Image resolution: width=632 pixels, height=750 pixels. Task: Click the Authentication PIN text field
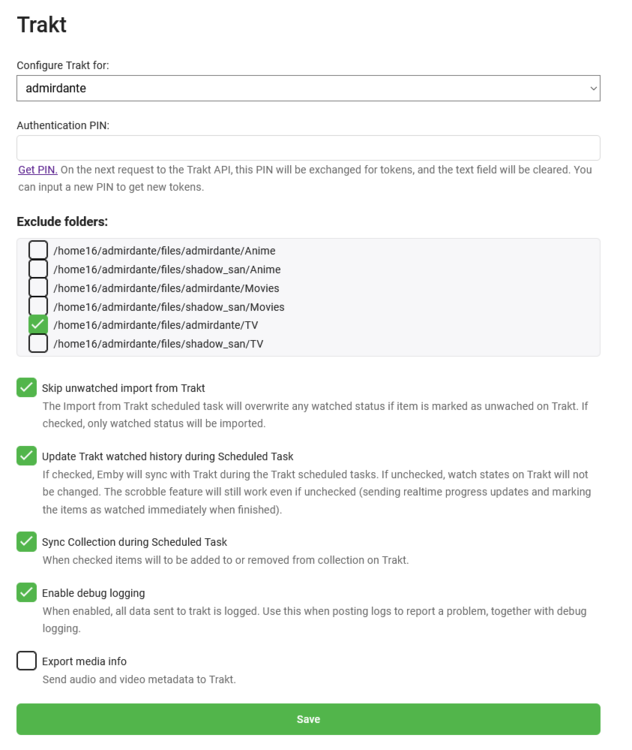pos(308,148)
